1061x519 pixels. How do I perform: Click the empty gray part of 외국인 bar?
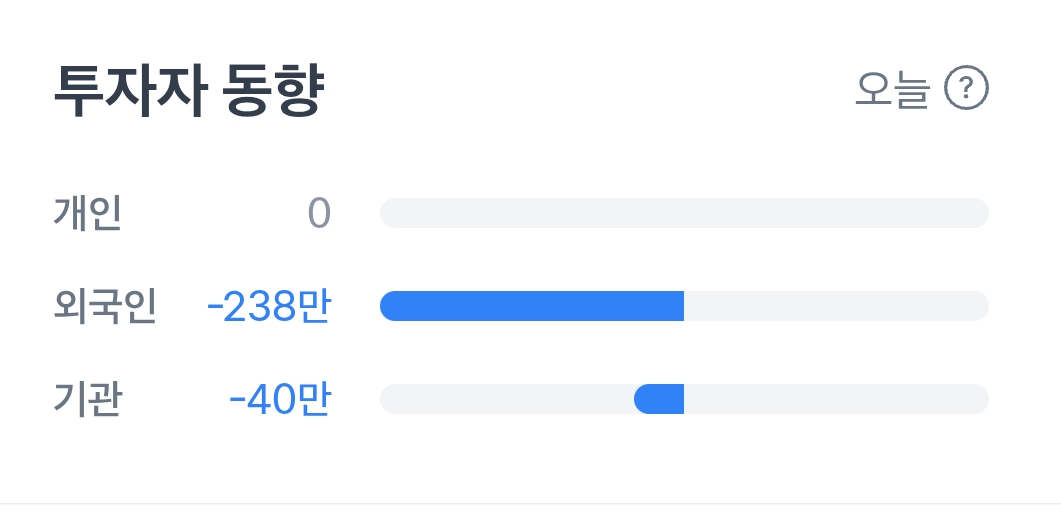point(836,306)
